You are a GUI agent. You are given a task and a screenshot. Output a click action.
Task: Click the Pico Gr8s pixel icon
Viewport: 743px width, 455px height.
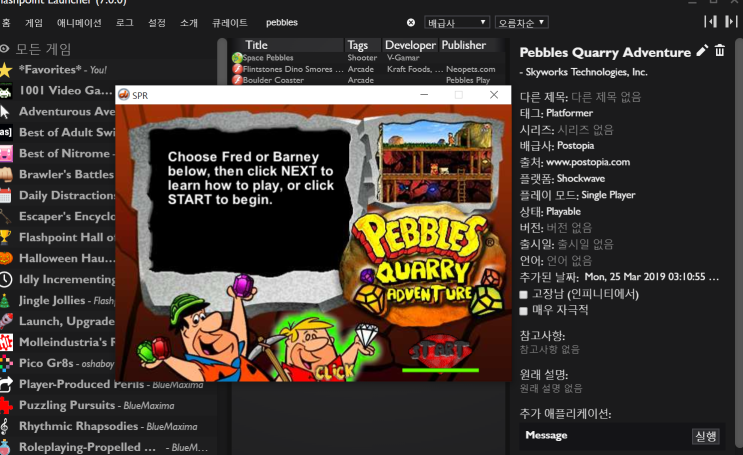(6, 364)
